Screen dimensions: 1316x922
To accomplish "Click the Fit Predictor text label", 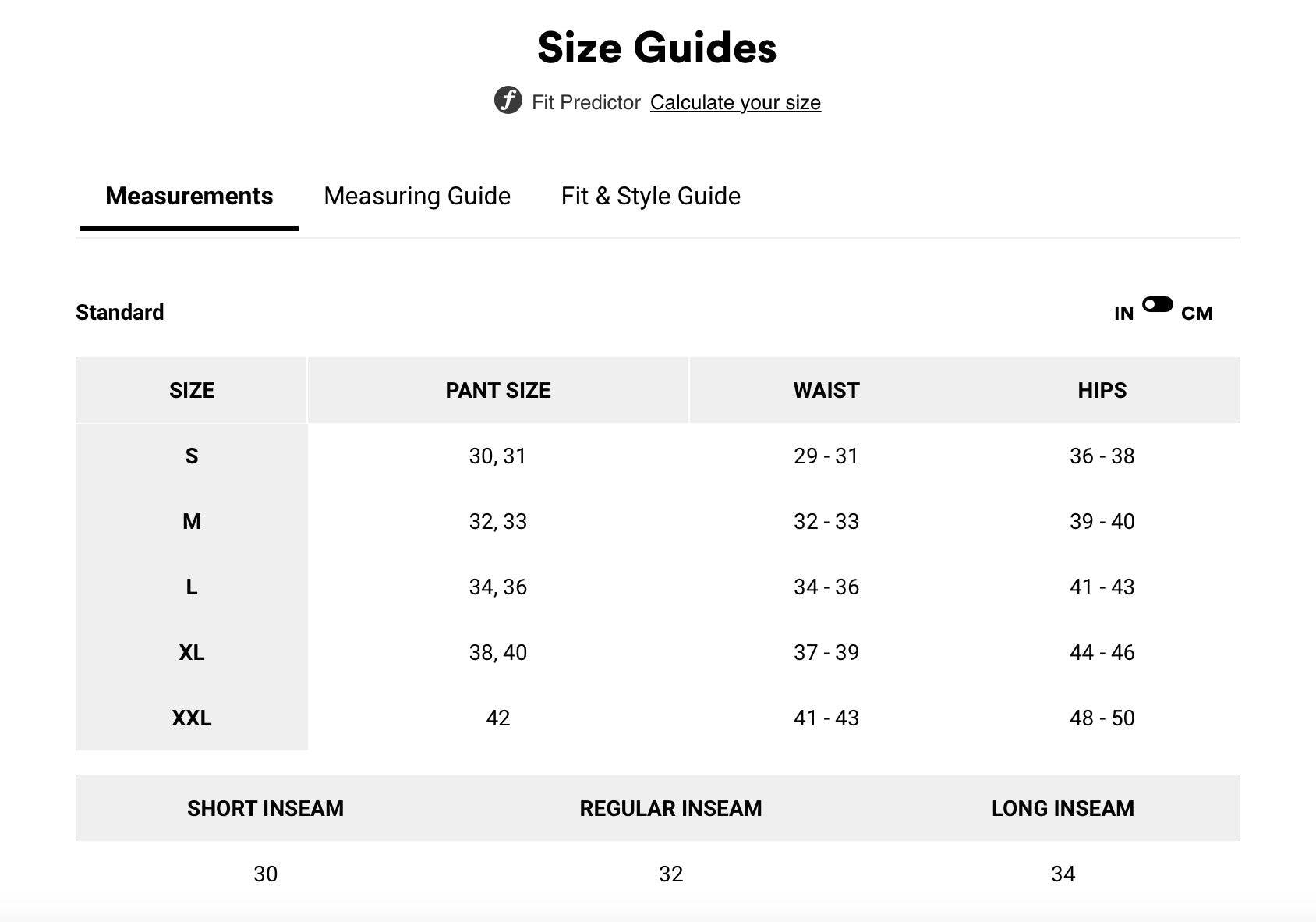I will coord(585,102).
